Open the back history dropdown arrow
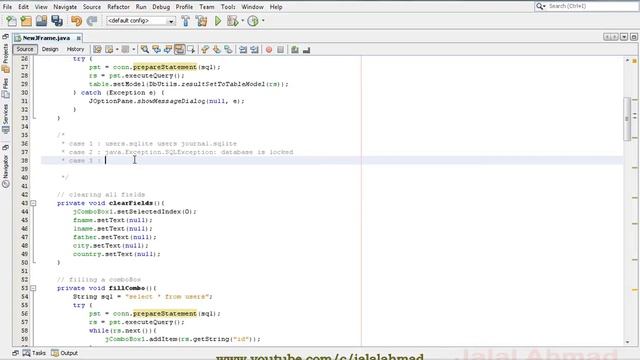This screenshot has height=360, width=640. click(117, 49)
